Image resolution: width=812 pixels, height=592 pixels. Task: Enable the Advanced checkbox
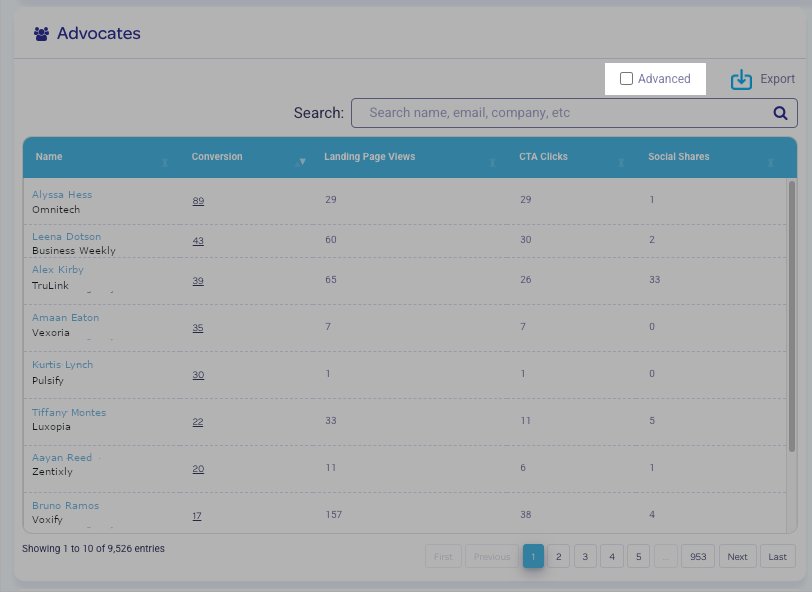coord(626,79)
